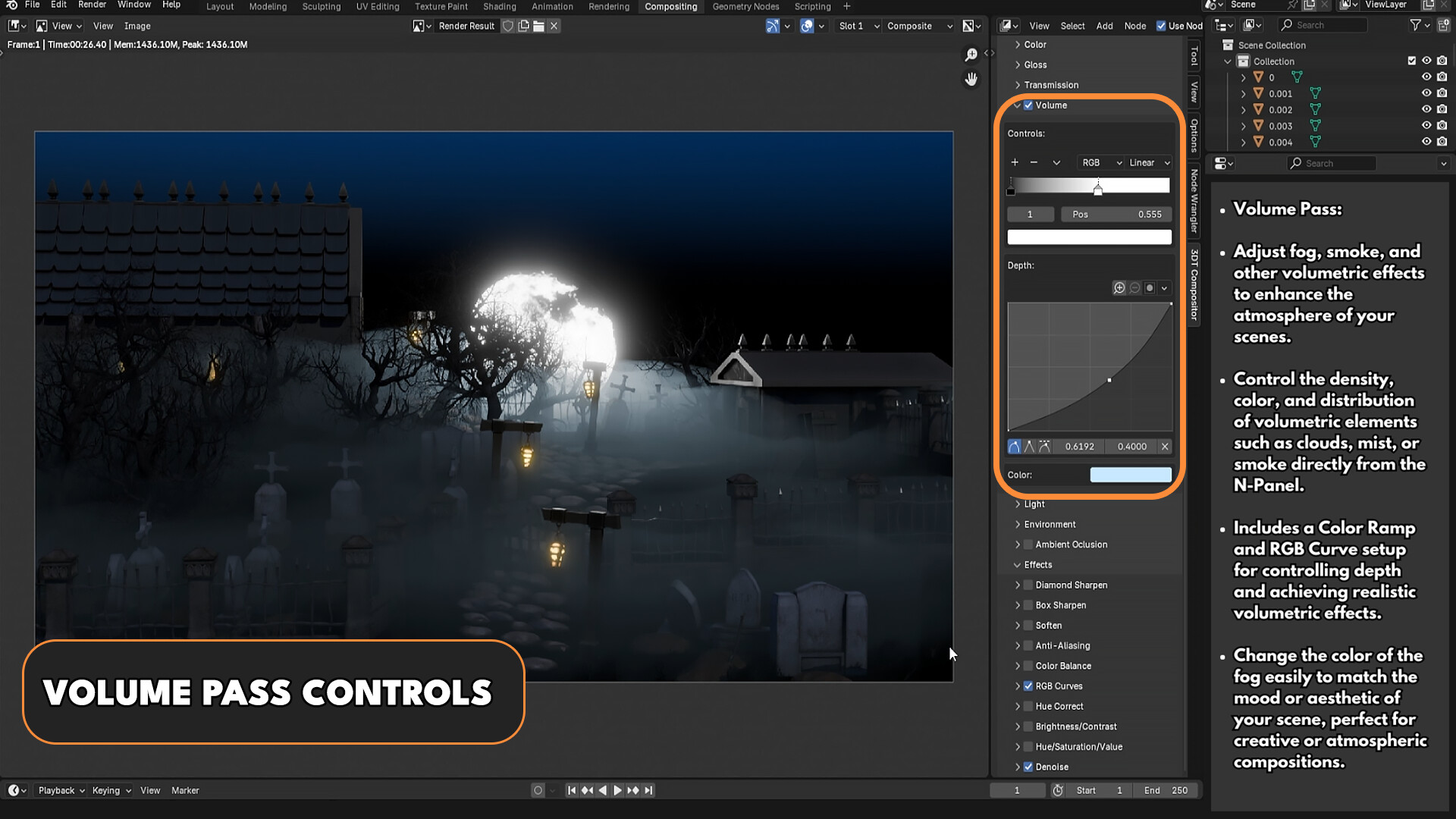
Task: Expand mesh object 0.004 in the Outliner
Action: tap(1244, 141)
